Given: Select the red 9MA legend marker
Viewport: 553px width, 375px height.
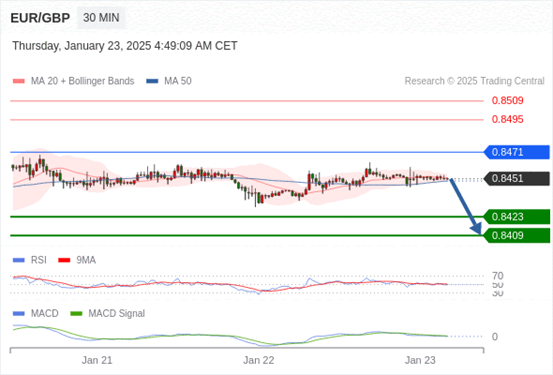Looking at the screenshot, I should 64,260.
